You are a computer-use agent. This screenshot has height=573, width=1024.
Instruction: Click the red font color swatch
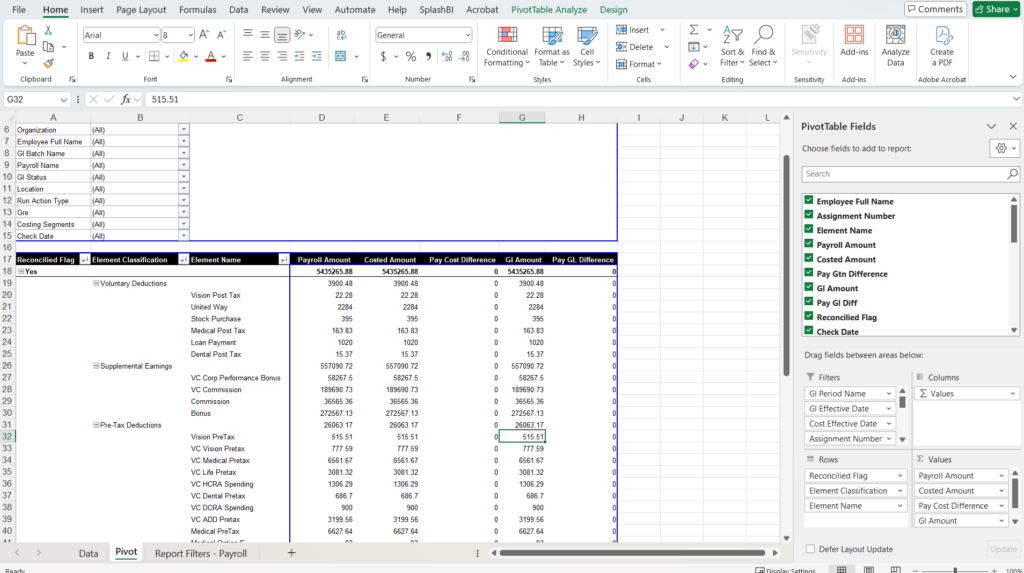coord(211,56)
